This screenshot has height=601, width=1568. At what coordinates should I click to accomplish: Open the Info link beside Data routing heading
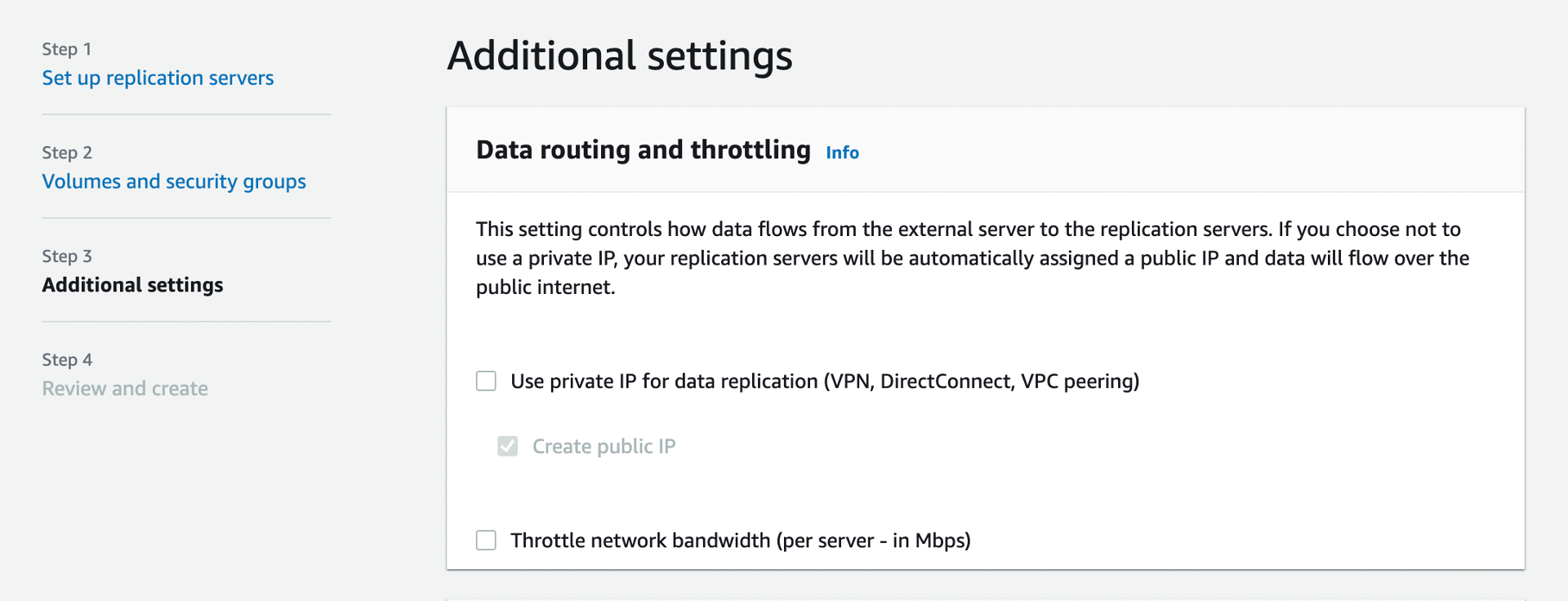[842, 153]
